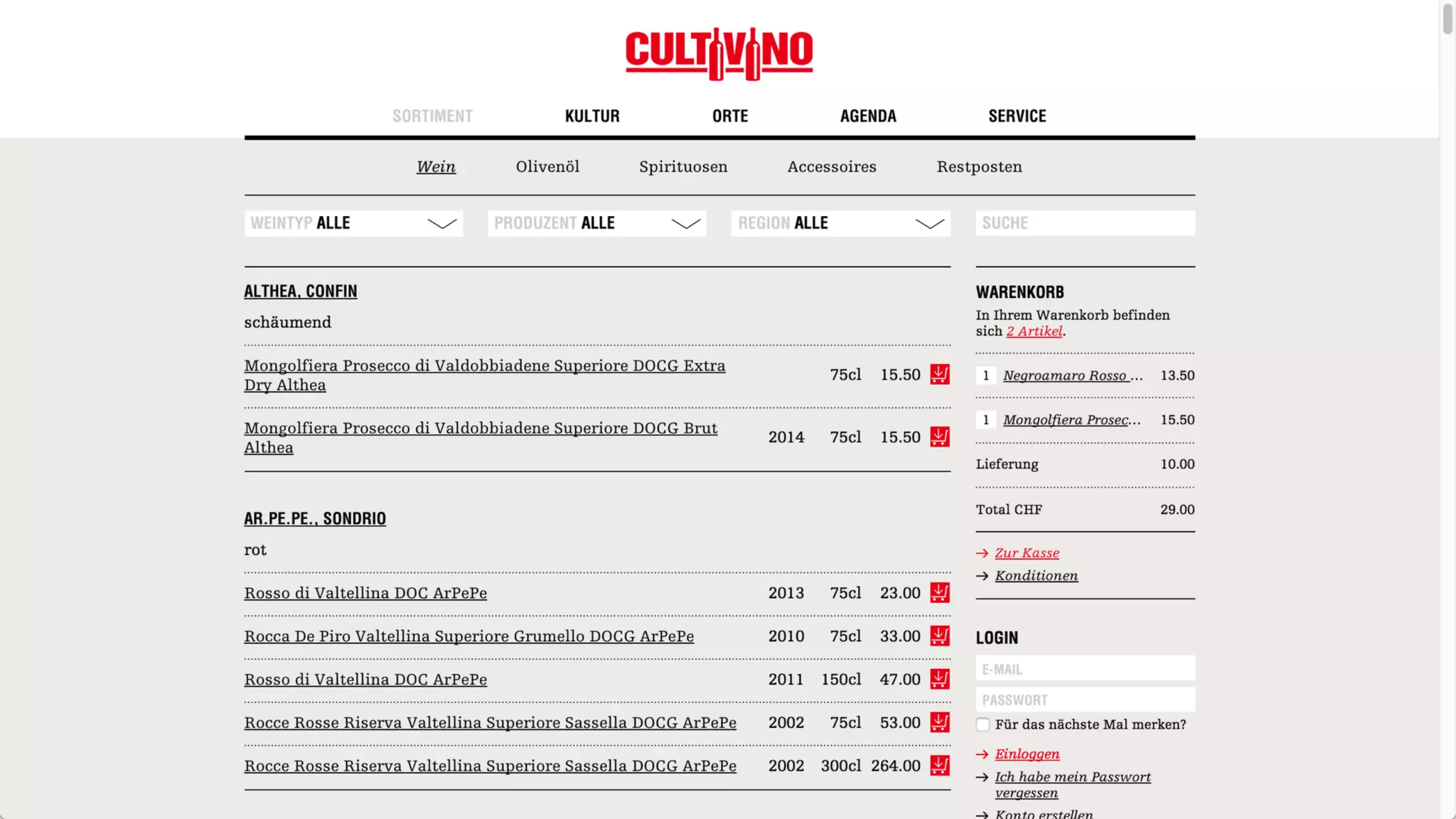
Task: Click the Suche search field
Action: [1085, 223]
